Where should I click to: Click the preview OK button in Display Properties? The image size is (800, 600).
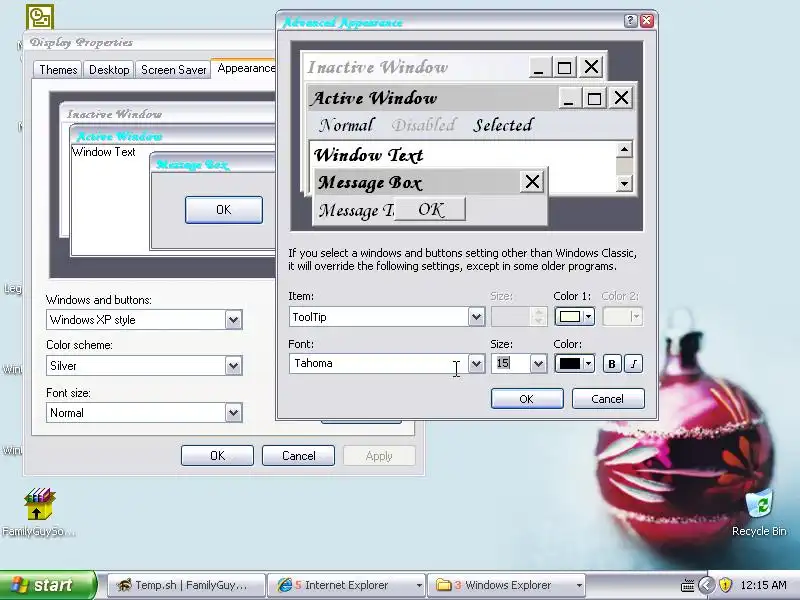(x=224, y=210)
